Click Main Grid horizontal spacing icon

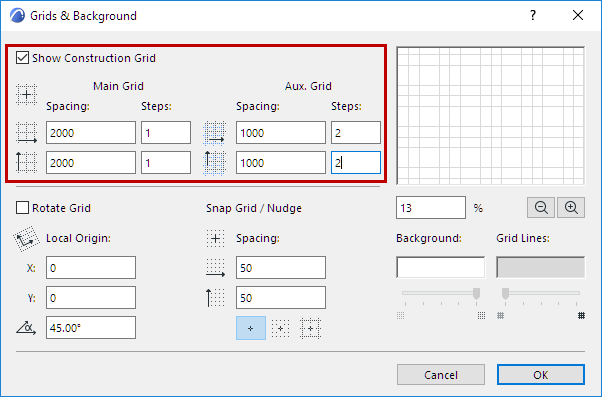tap(26, 133)
